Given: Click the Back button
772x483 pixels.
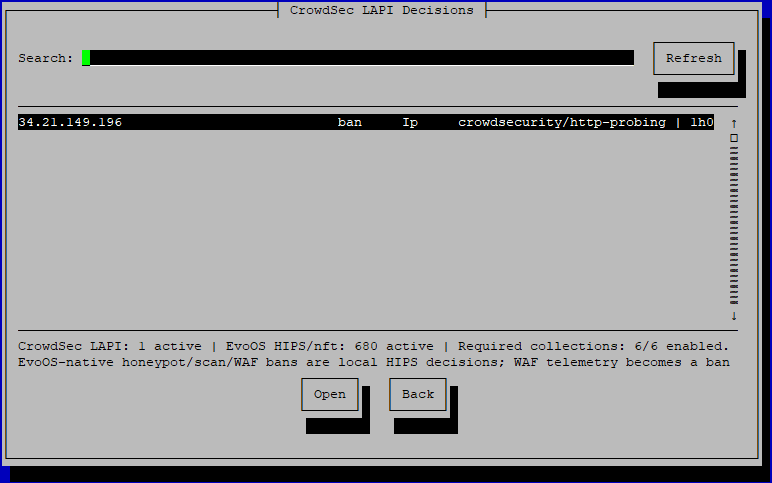Looking at the screenshot, I should [x=418, y=394].
